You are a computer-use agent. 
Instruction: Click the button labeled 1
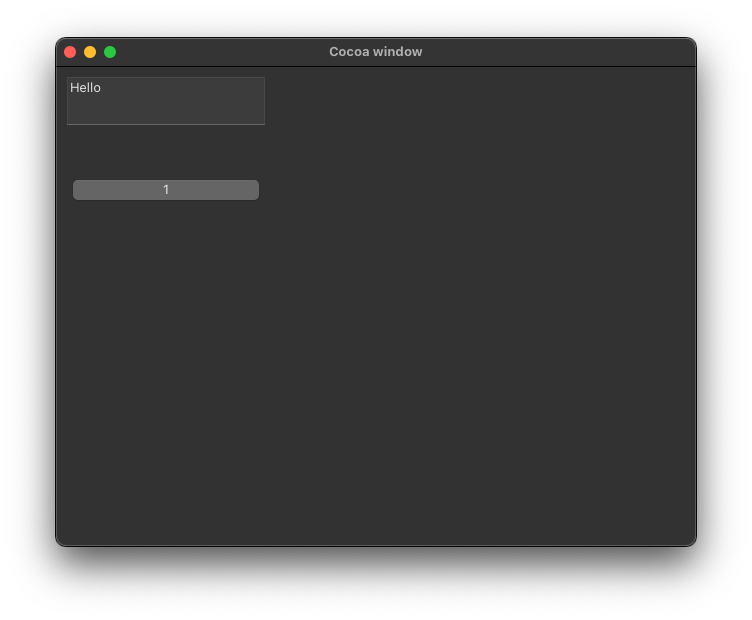click(x=166, y=190)
